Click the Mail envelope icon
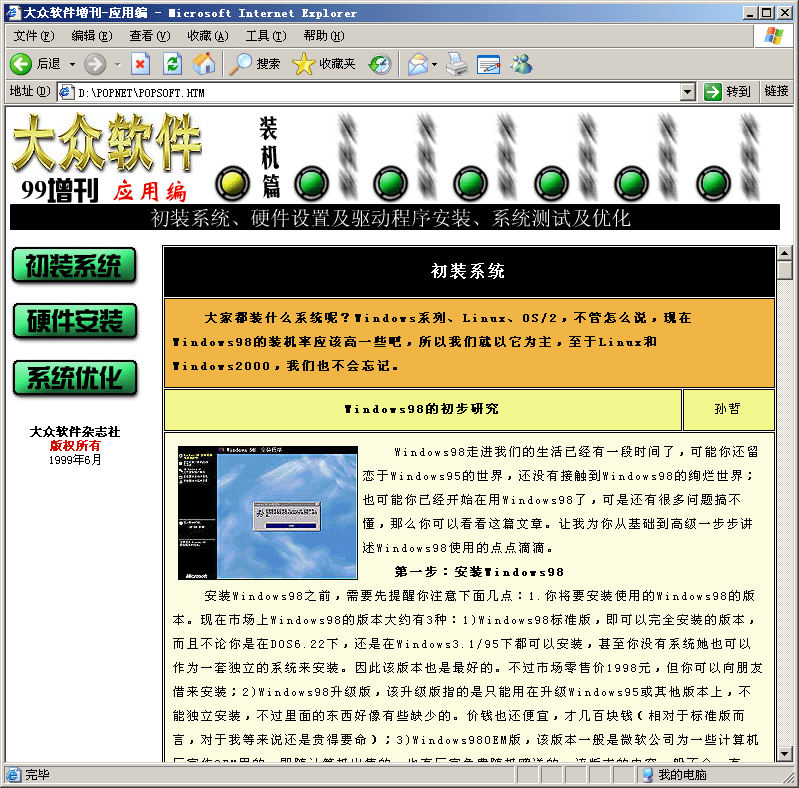The height and width of the screenshot is (788, 799). (x=418, y=64)
